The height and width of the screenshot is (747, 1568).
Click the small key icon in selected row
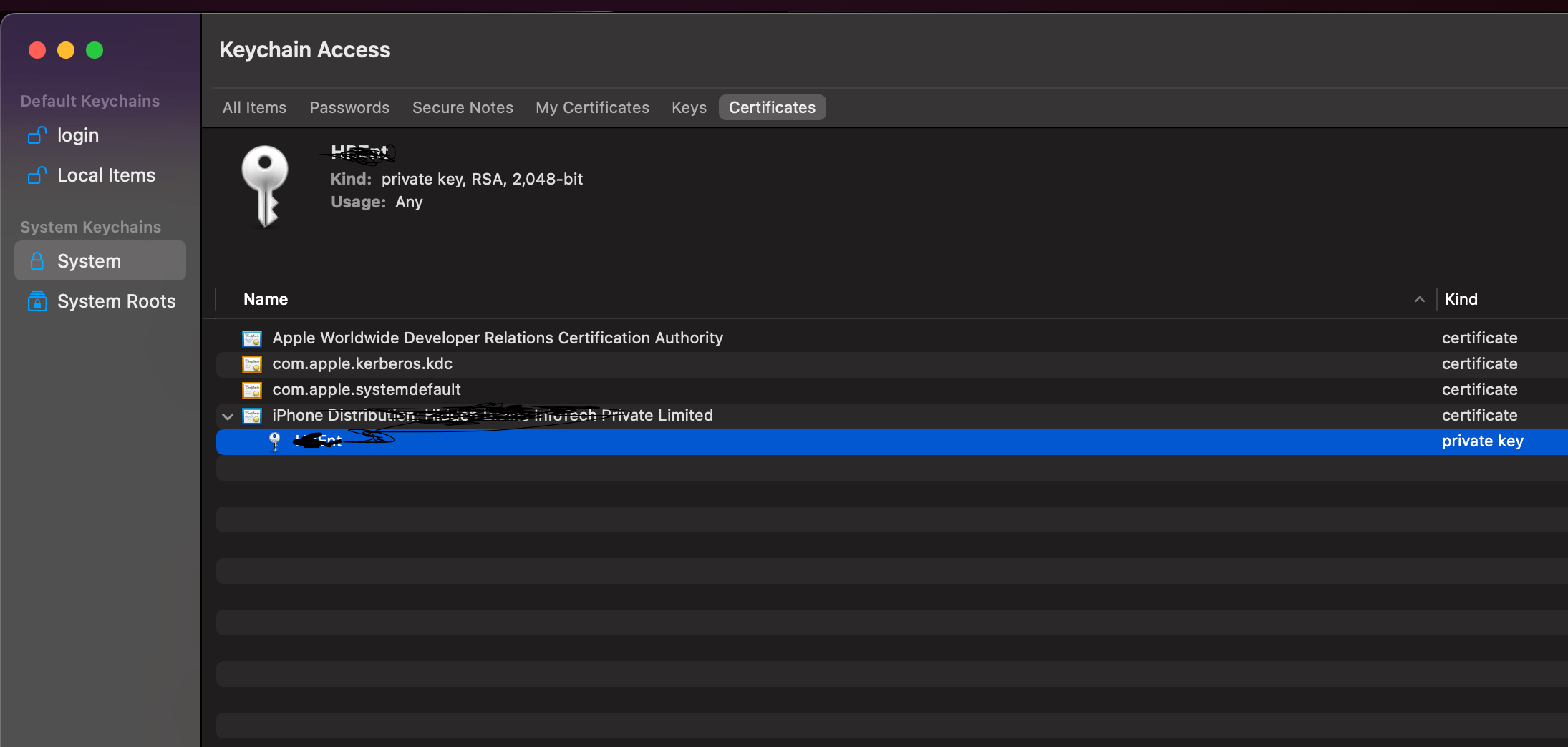[x=274, y=441]
